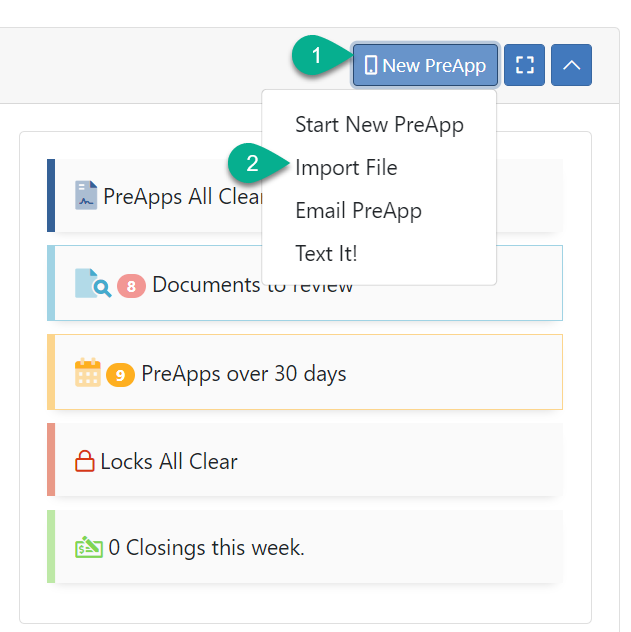
Task: Open Locks All Clear card
Action: [x=169, y=462]
